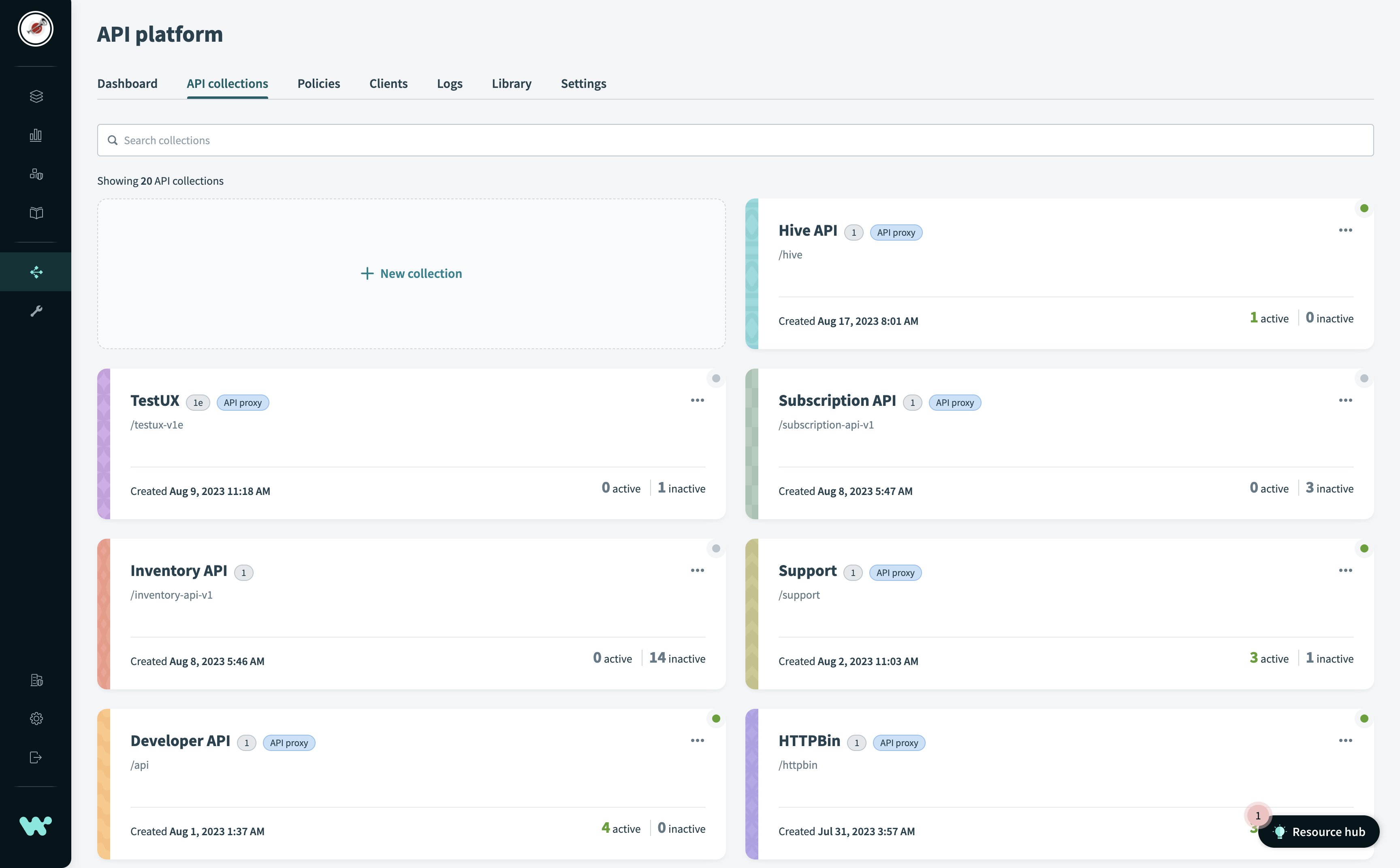Image resolution: width=1400 pixels, height=868 pixels.
Task: Click the New collection button
Action: (x=411, y=273)
